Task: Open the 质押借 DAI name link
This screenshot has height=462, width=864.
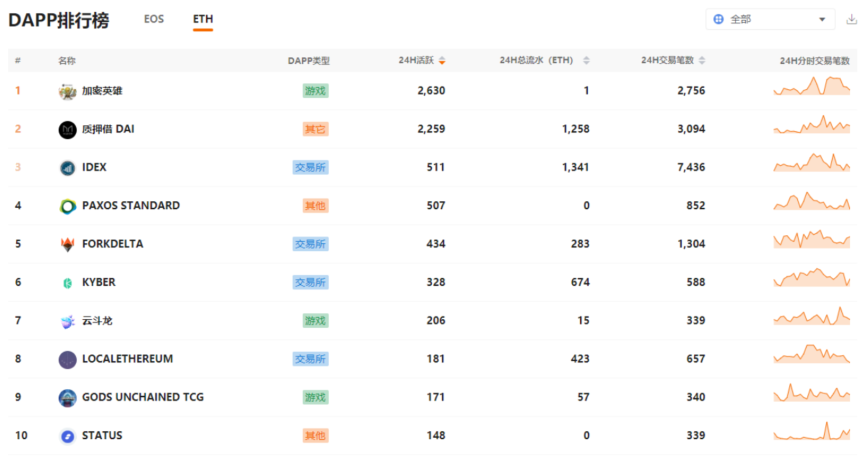Action: click(x=108, y=129)
